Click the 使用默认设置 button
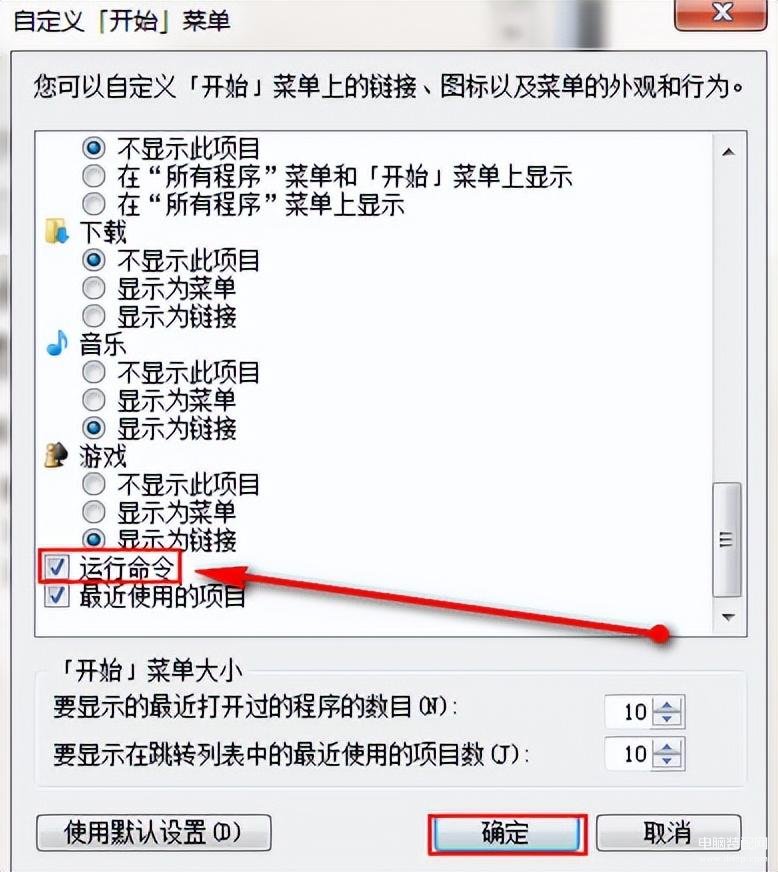 153,833
